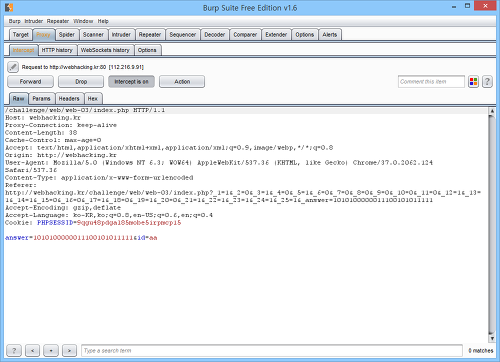
Task: Click the Burp Suite title bar app icon
Action: point(9,7)
